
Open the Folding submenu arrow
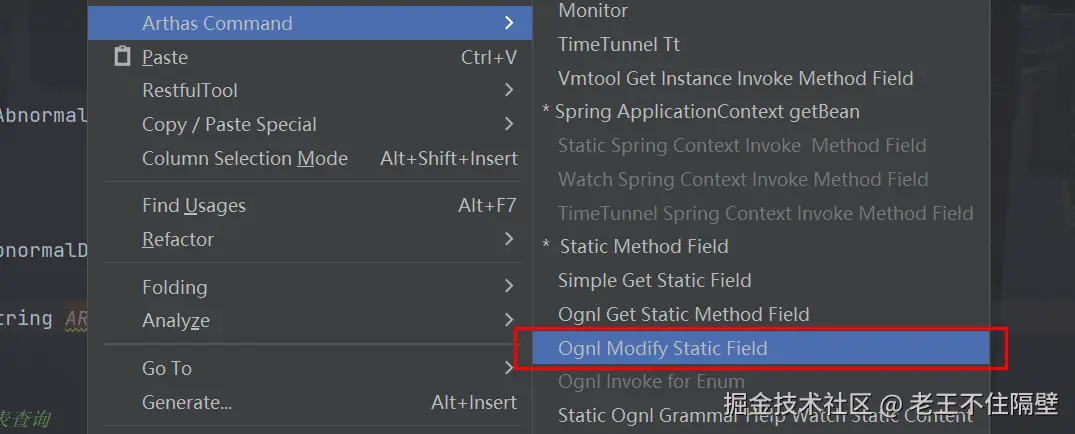point(509,287)
